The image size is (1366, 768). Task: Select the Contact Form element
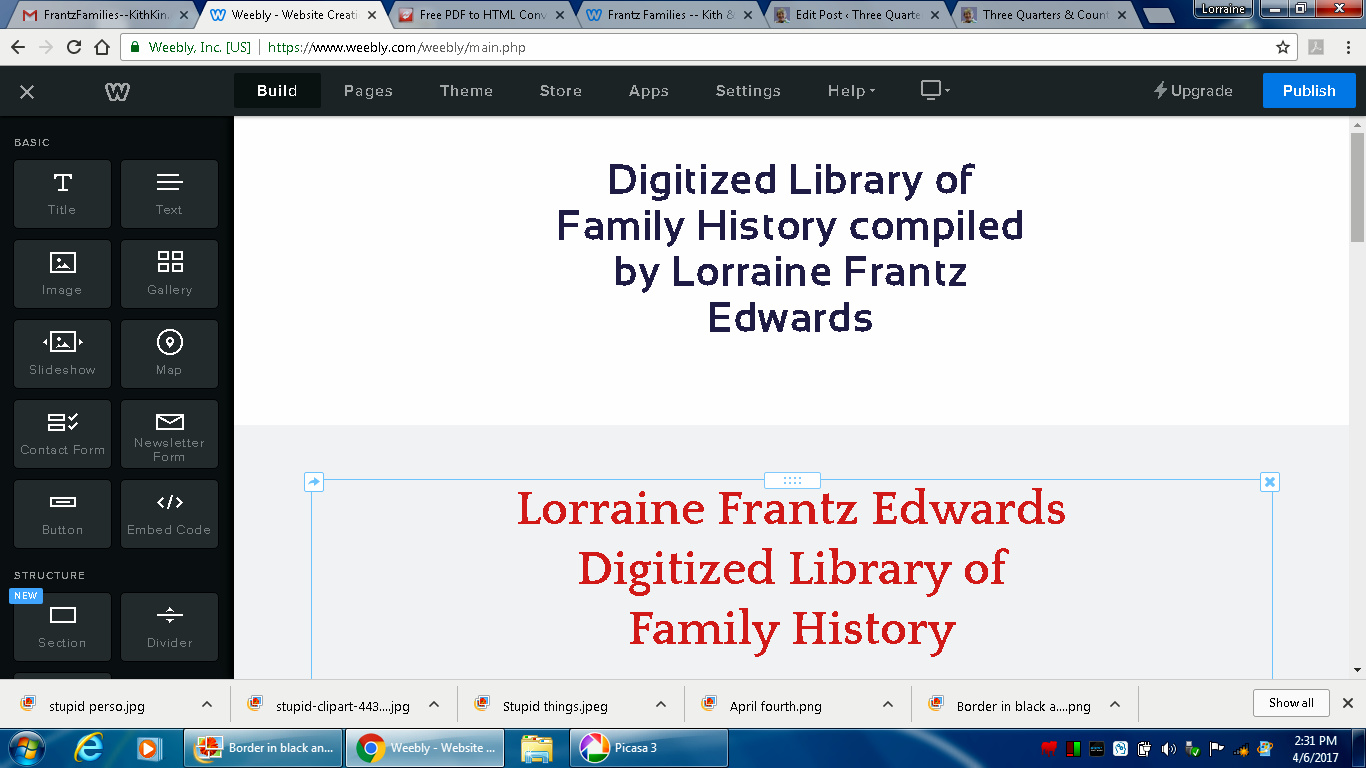62,434
